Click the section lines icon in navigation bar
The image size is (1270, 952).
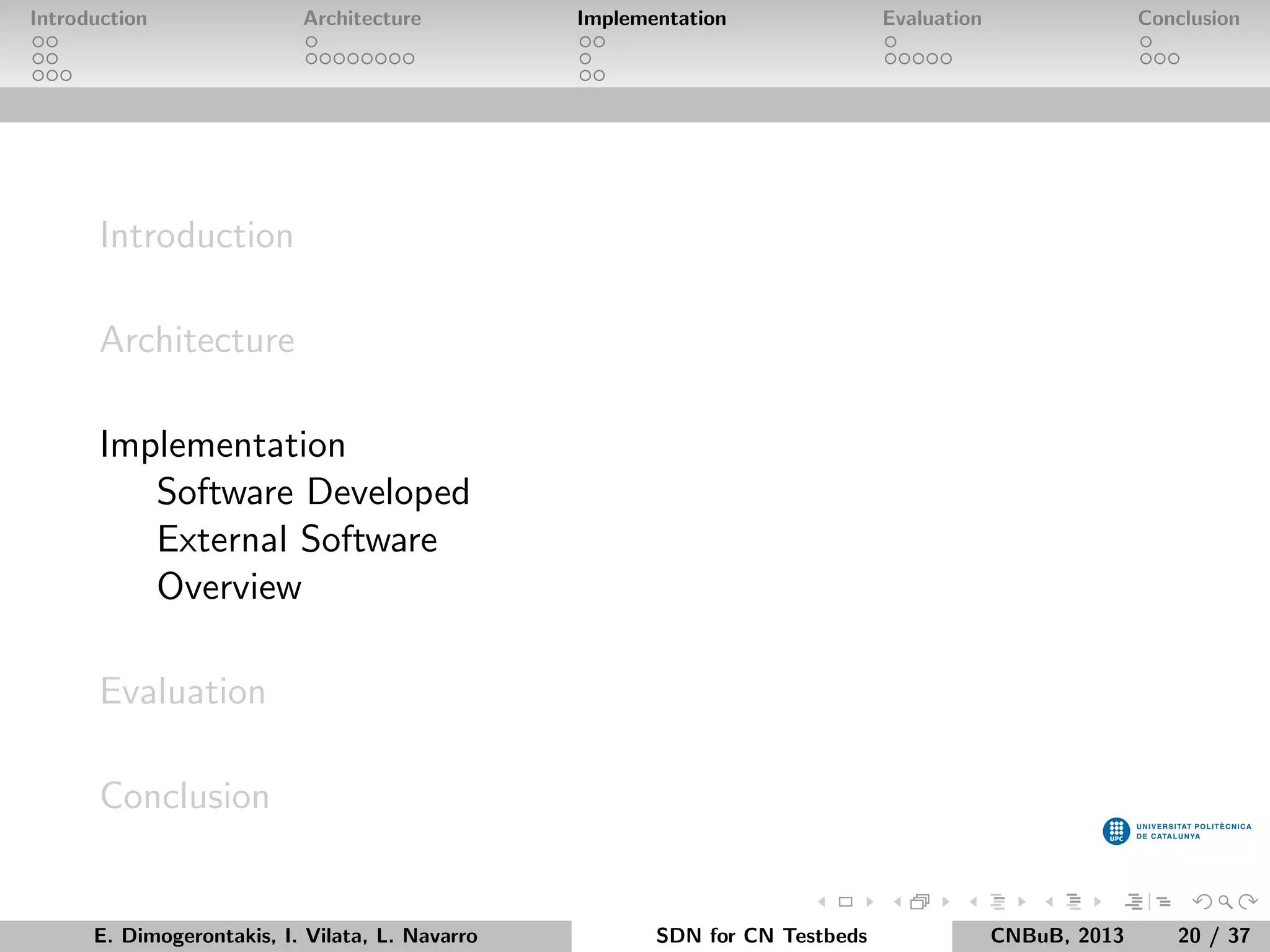[1073, 902]
